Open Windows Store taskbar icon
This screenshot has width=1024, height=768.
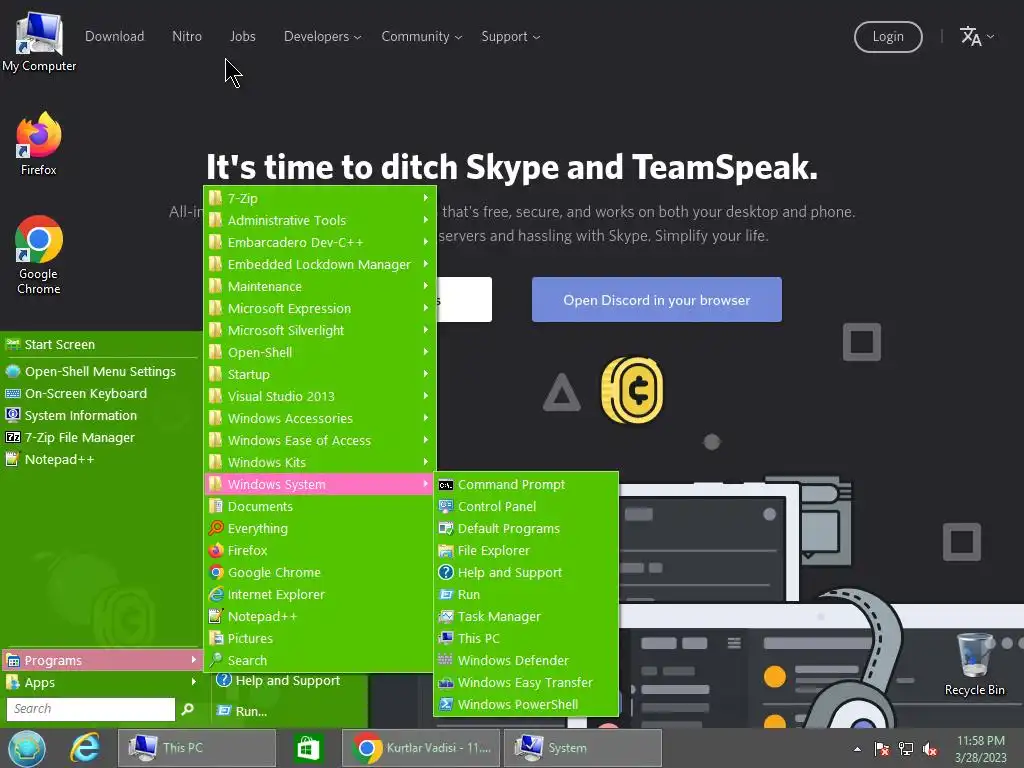[308, 748]
